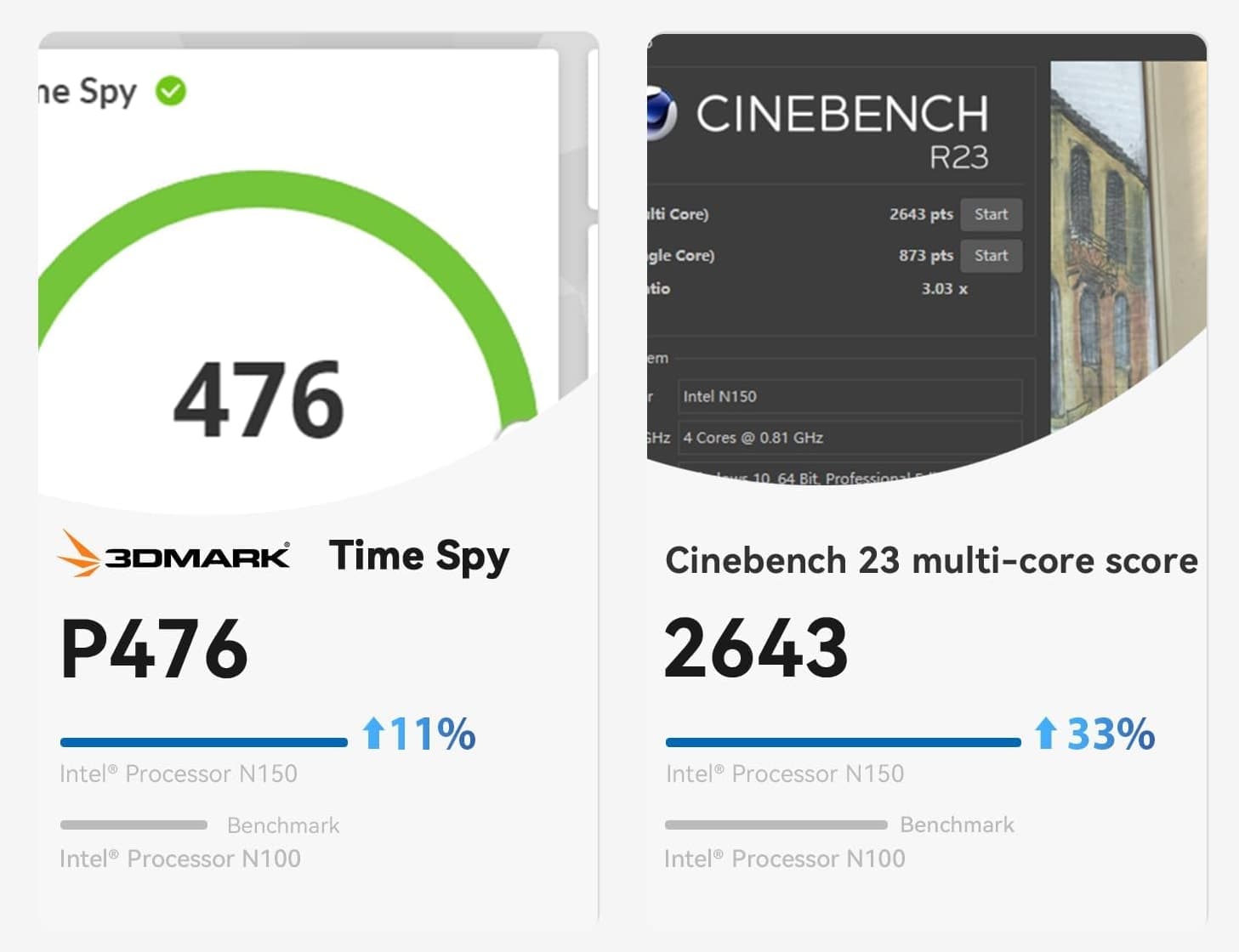Select the 4 Cores @ 0.81 GHz field
This screenshot has height=952, width=1239.
850,437
